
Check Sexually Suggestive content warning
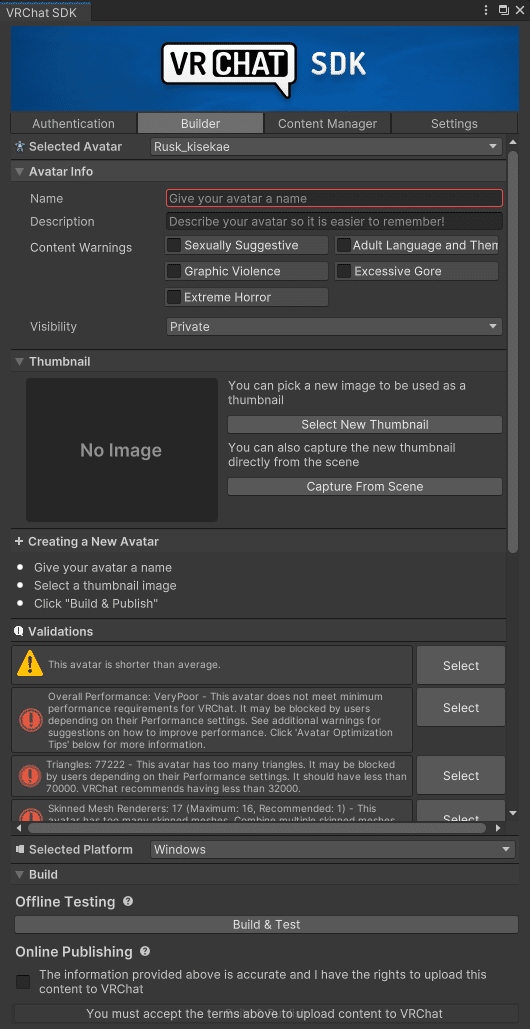click(x=174, y=245)
